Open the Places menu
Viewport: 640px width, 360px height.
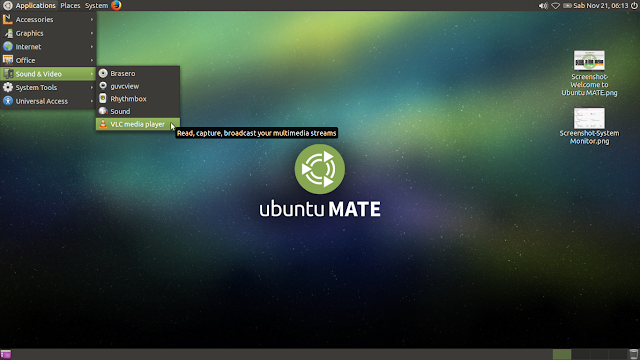[70, 6]
